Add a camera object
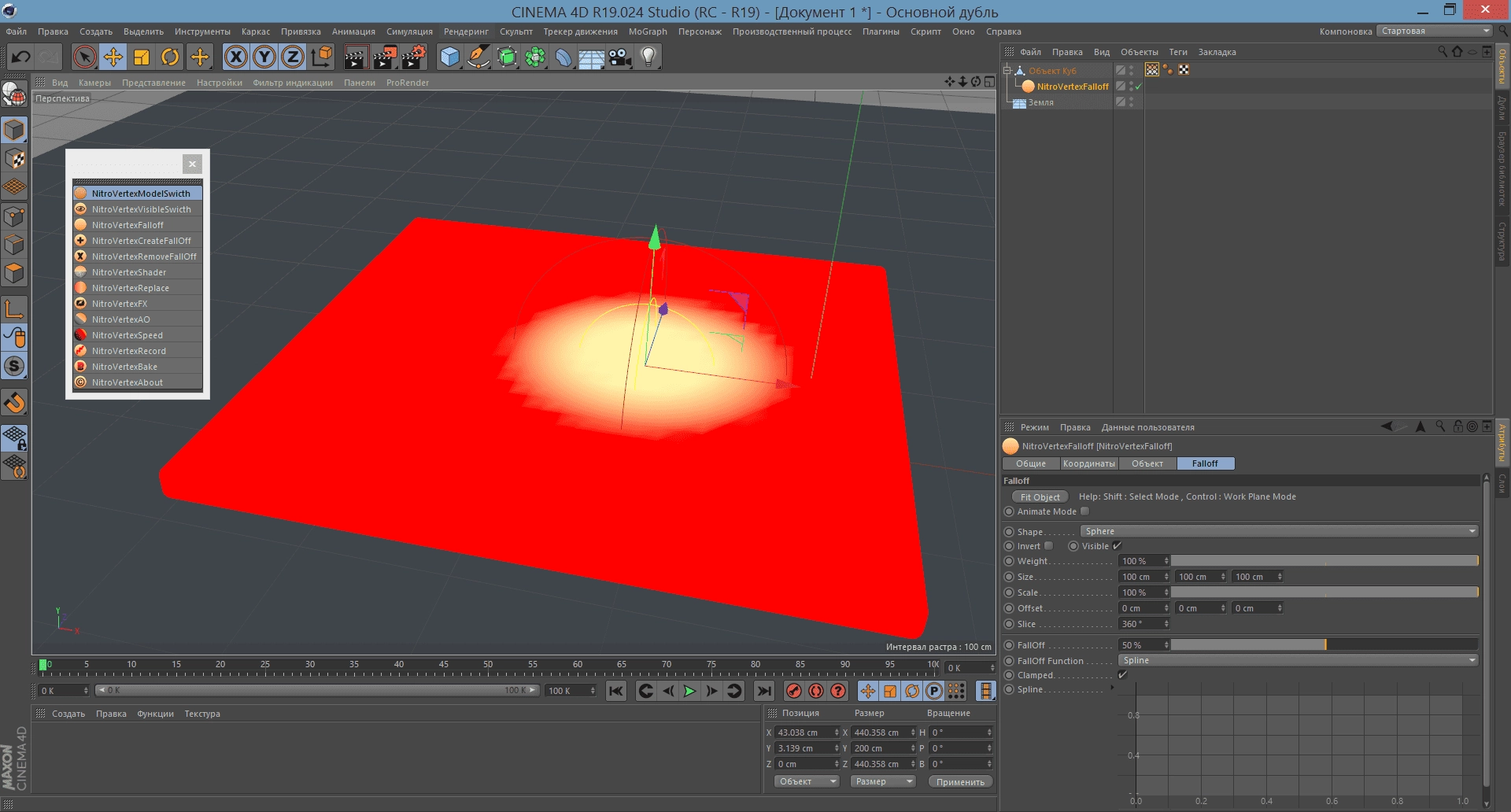The image size is (1511, 812). (x=620, y=57)
